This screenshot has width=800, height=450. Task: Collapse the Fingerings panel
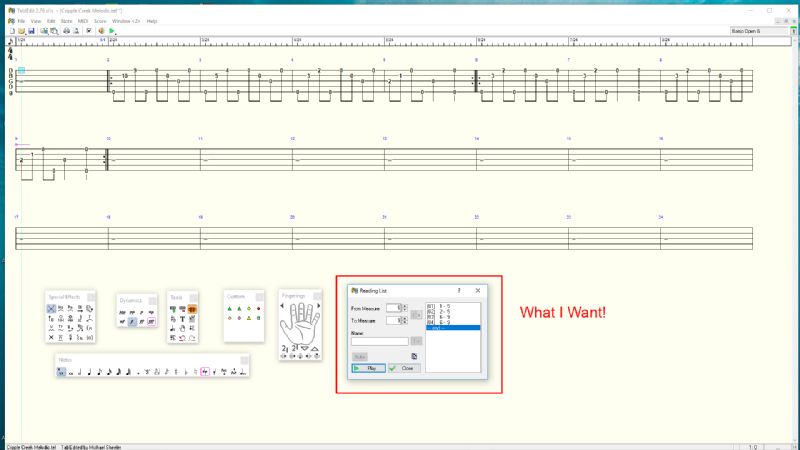317,296
